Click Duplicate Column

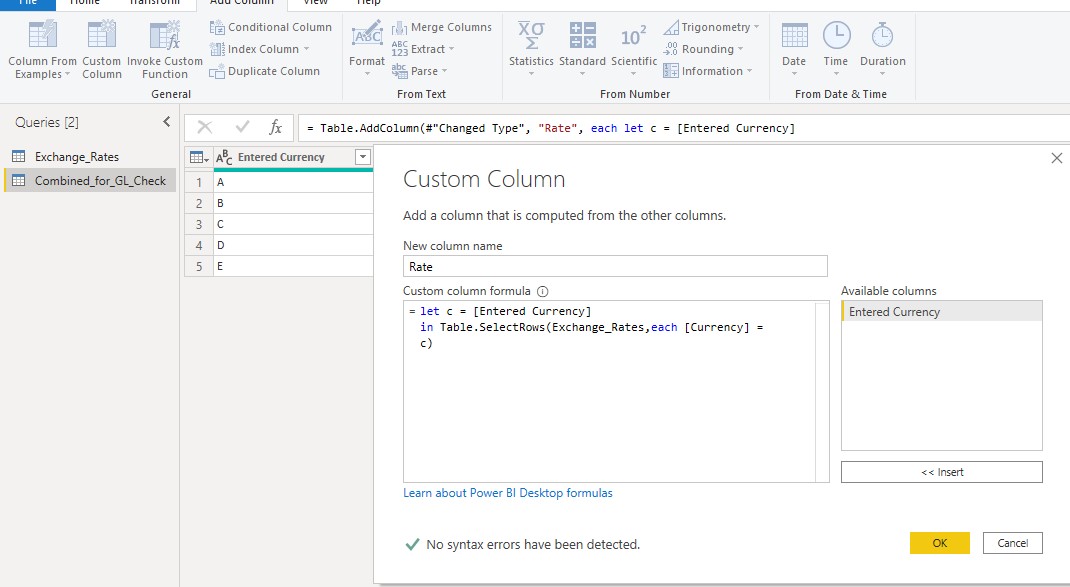tap(265, 71)
